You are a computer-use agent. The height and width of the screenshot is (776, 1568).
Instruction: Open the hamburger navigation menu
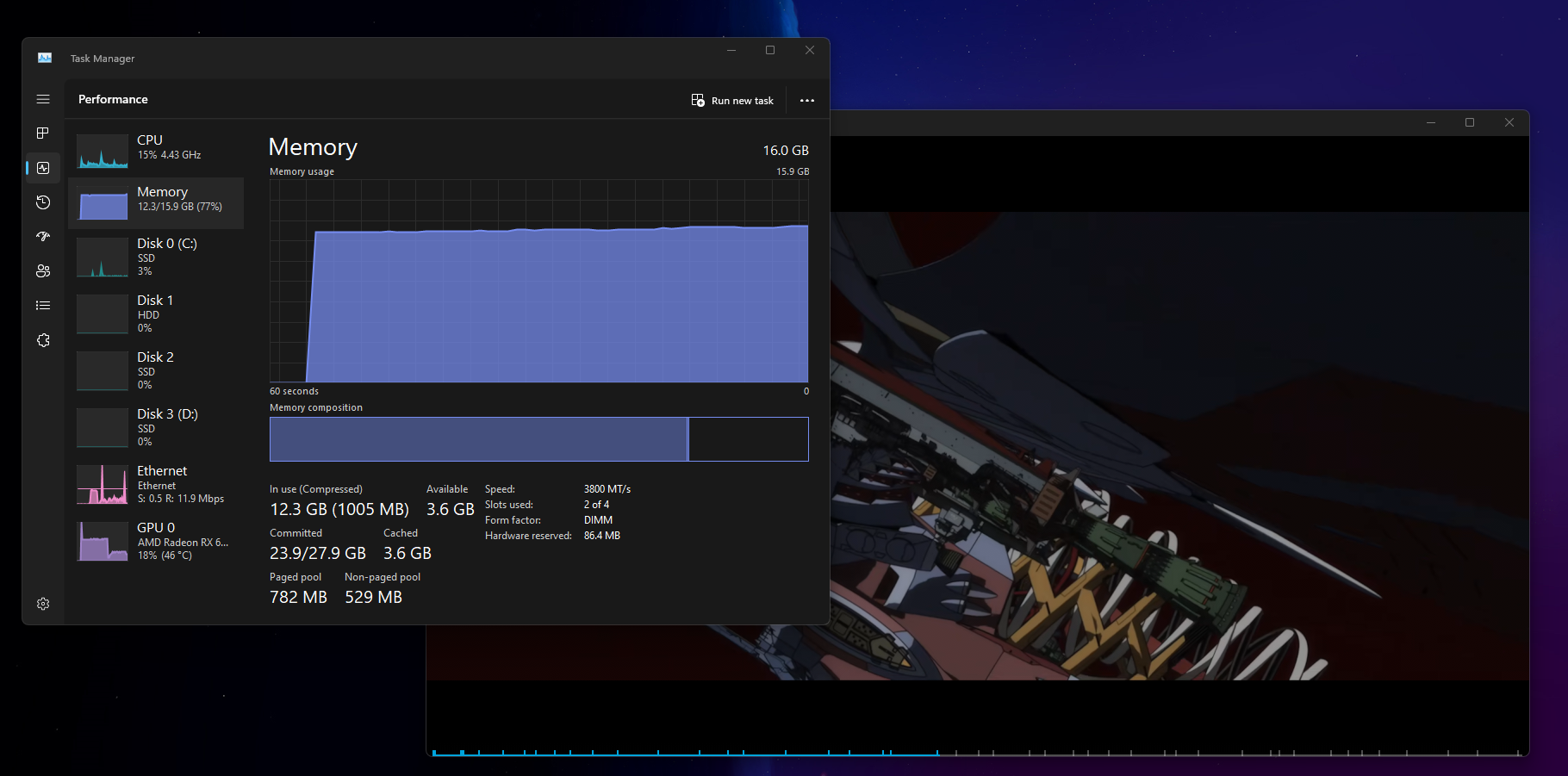(43, 99)
